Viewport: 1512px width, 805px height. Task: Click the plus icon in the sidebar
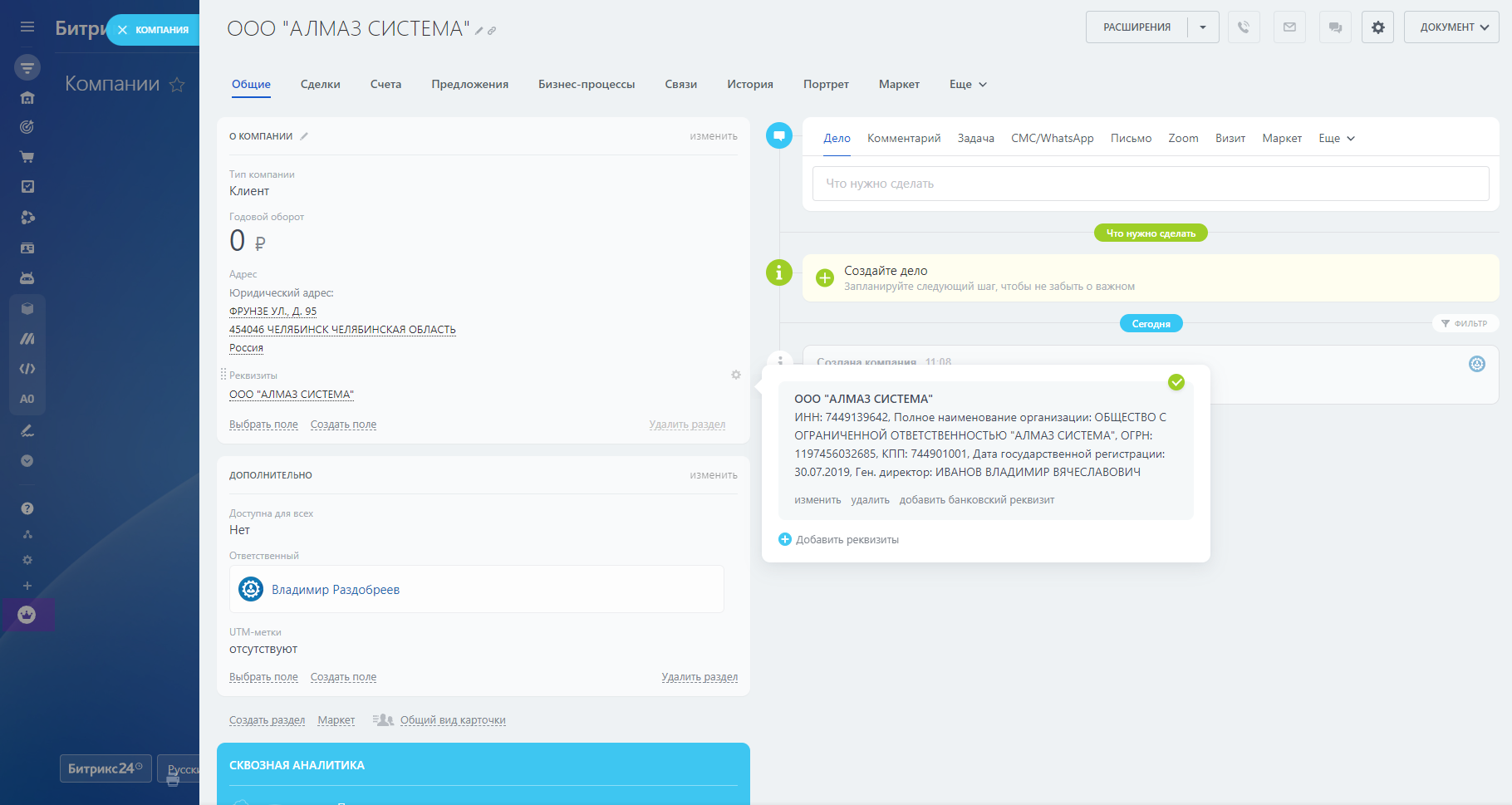pyautogui.click(x=27, y=586)
